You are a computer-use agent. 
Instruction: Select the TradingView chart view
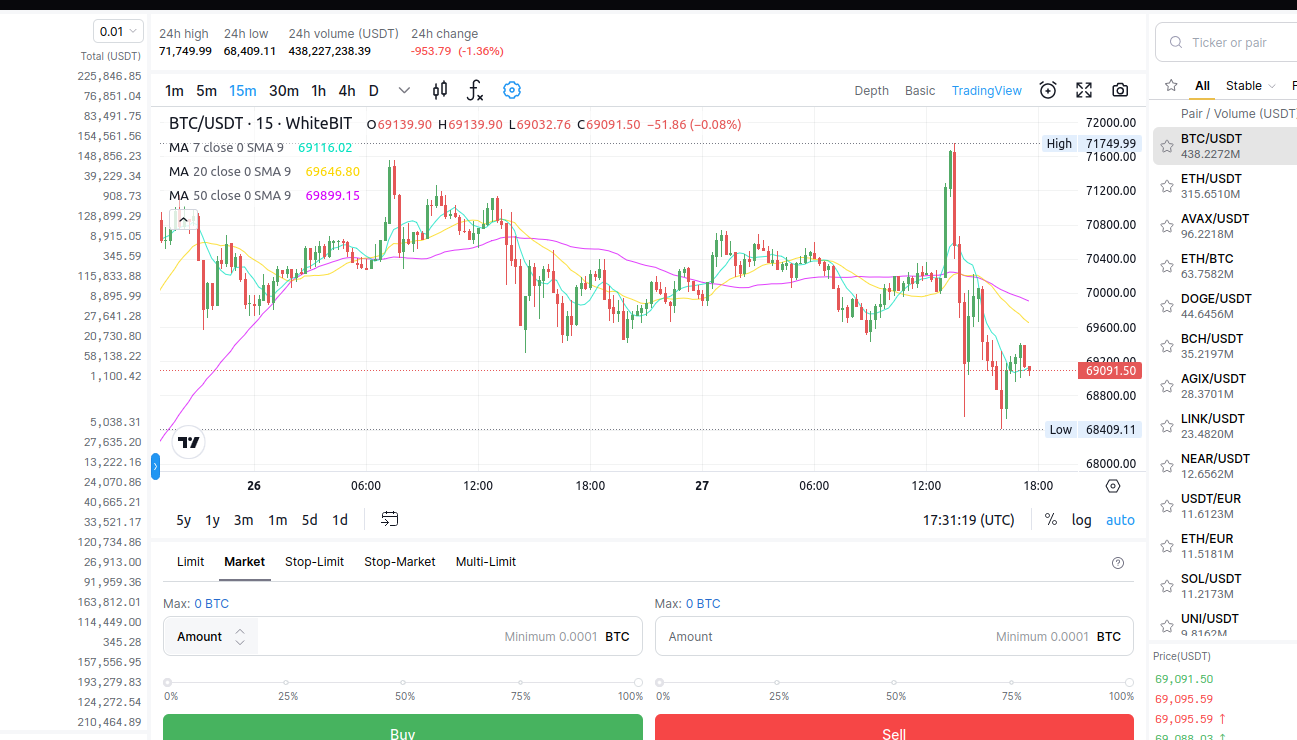(987, 90)
